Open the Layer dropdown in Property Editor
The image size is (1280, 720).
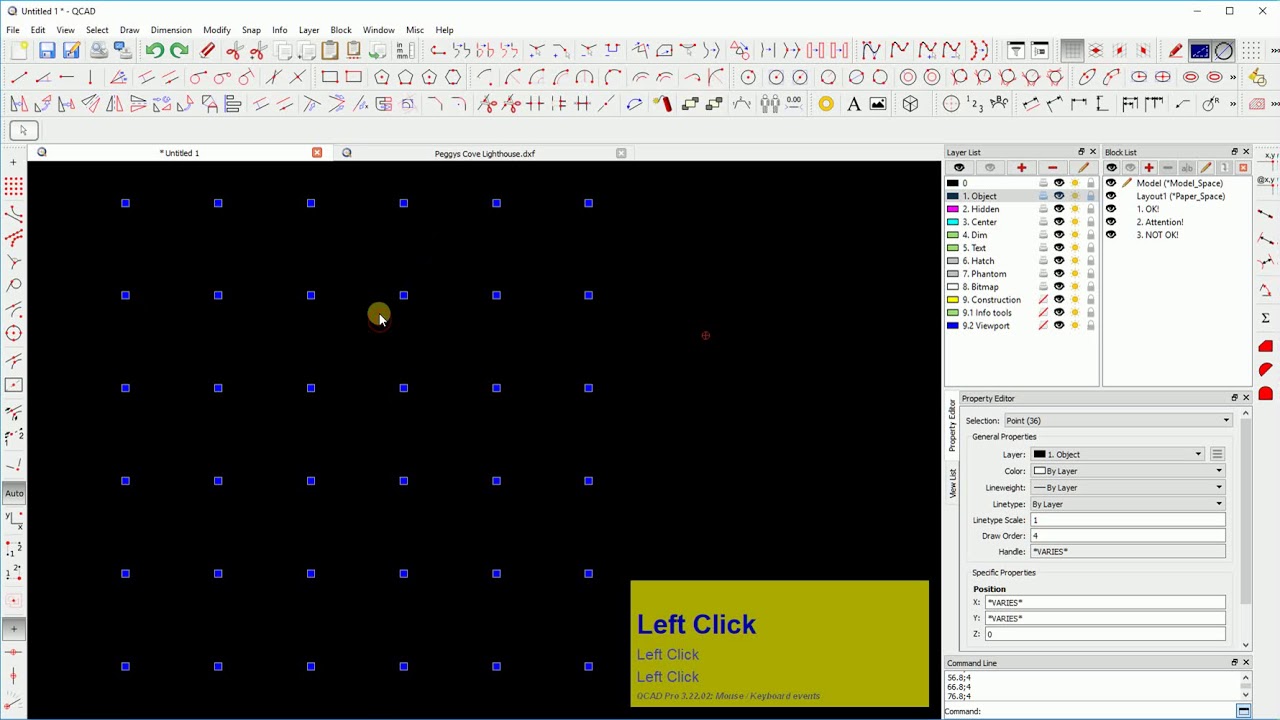pos(1117,455)
